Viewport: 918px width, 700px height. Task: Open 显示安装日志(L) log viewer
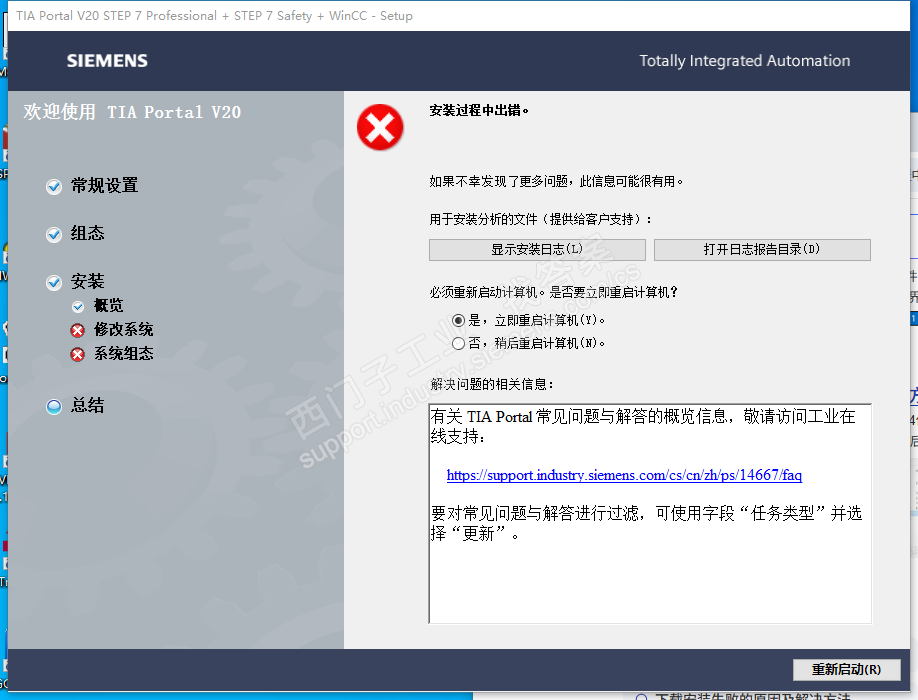tap(537, 250)
